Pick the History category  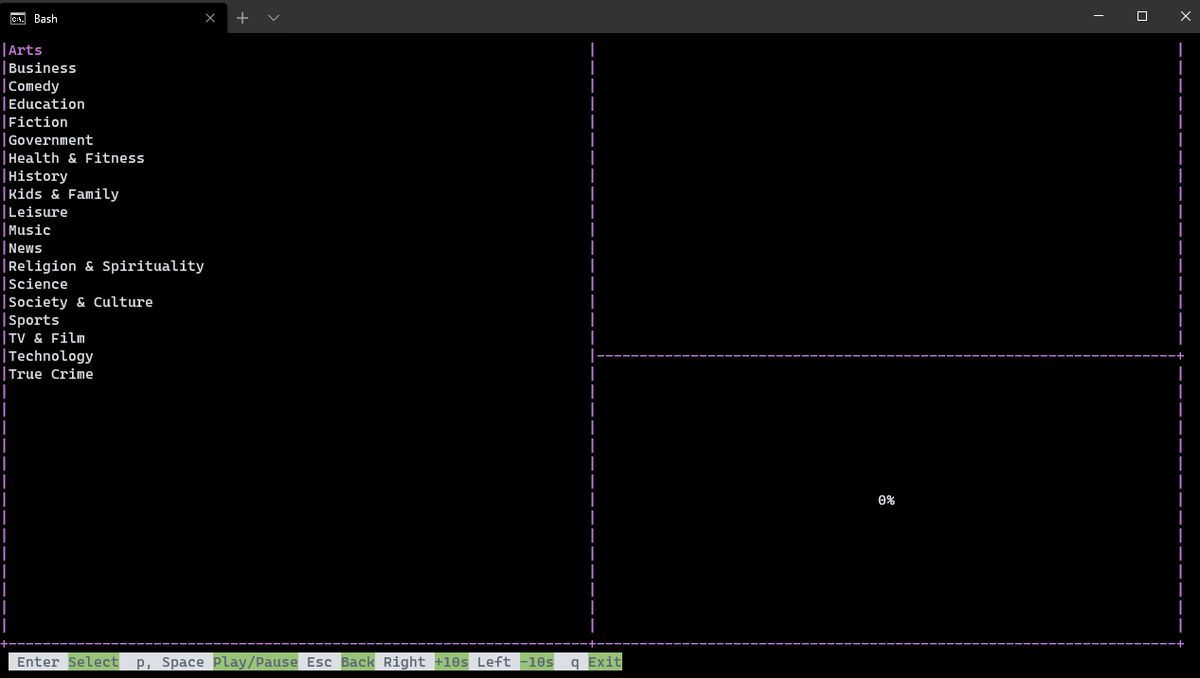(38, 176)
